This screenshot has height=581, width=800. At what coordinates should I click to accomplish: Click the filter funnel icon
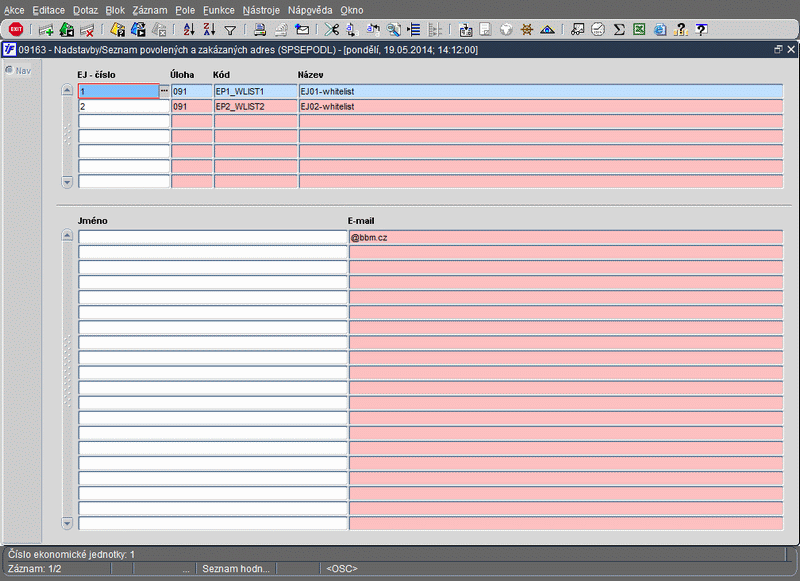(230, 31)
